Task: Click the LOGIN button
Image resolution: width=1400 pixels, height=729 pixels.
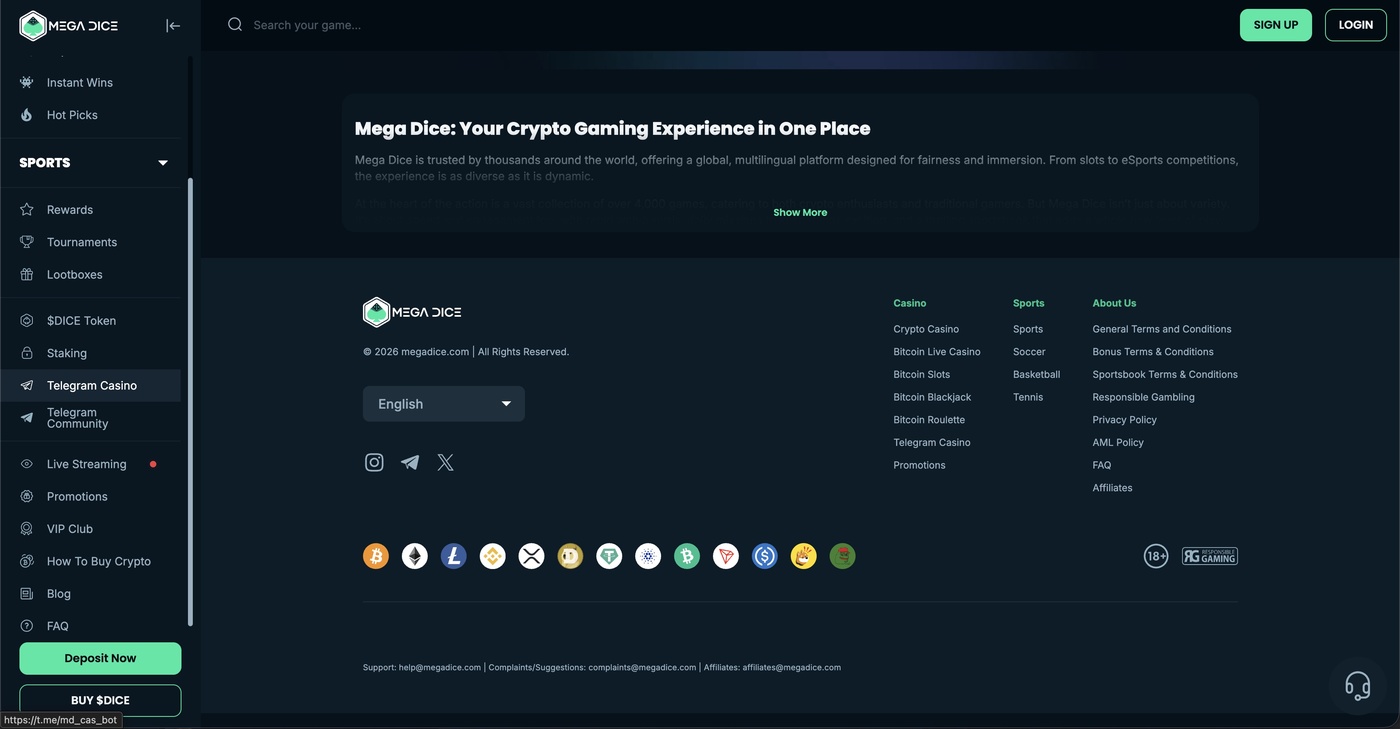Action: [1356, 25]
